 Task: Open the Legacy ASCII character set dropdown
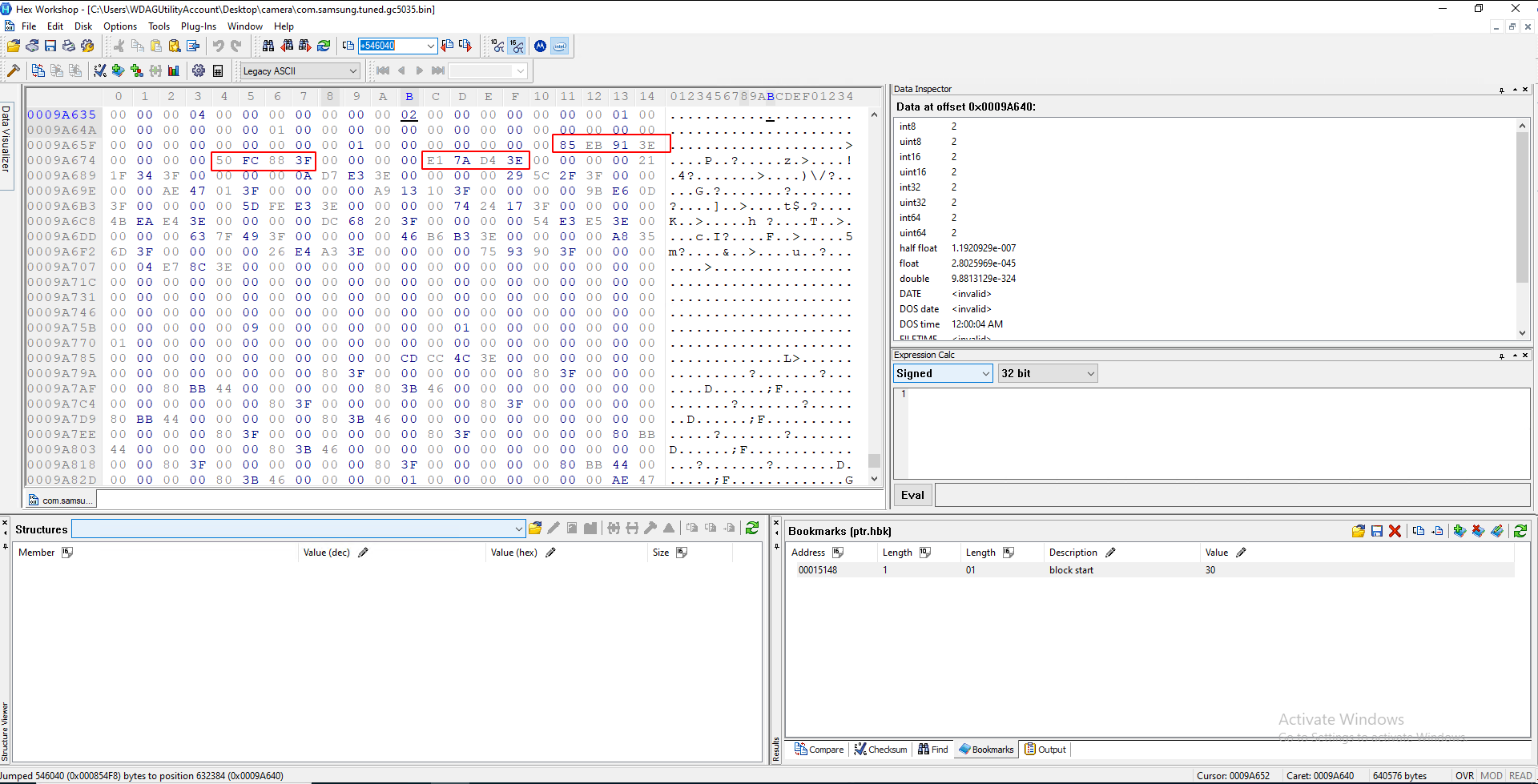tap(300, 70)
